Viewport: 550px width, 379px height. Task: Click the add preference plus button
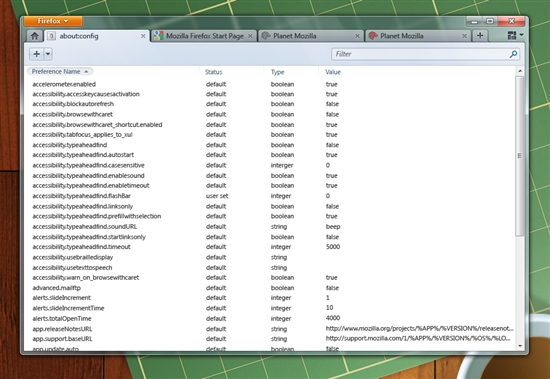click(x=36, y=54)
